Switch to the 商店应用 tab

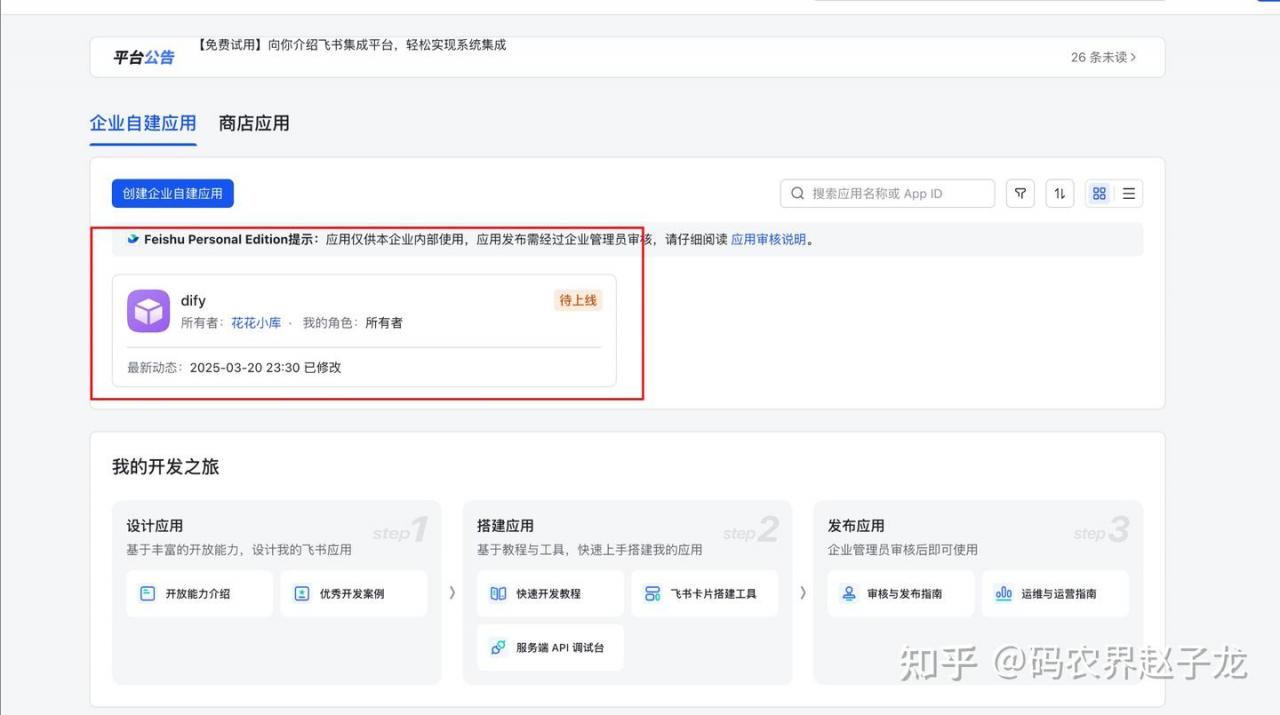(x=254, y=123)
